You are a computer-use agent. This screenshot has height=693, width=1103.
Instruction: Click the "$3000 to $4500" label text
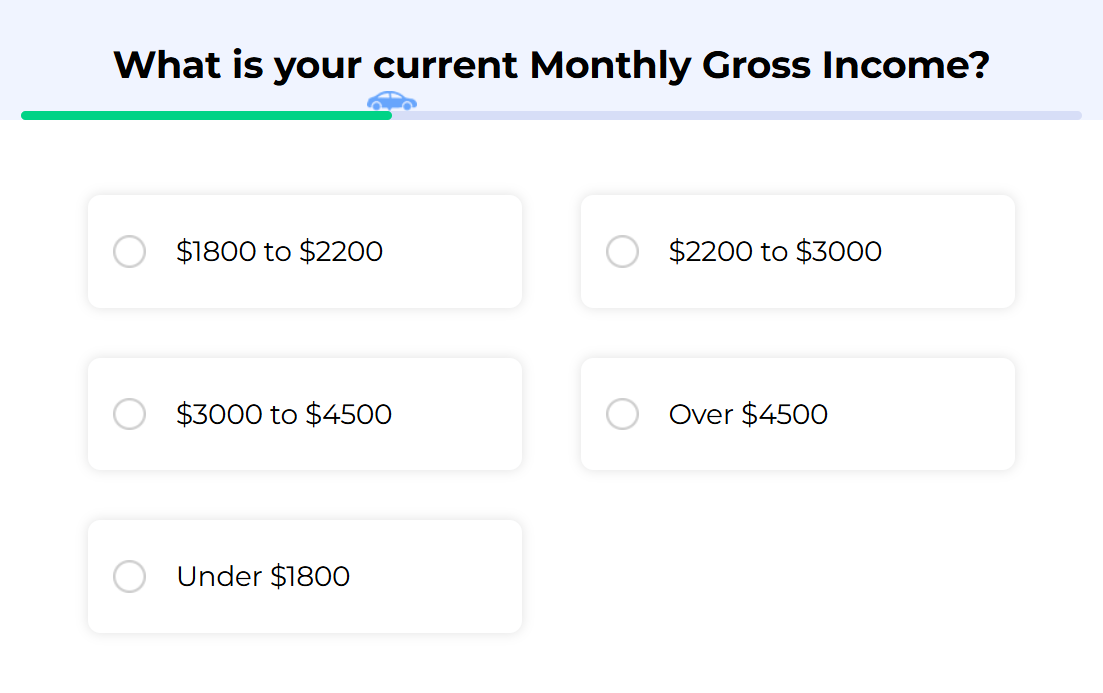click(284, 414)
